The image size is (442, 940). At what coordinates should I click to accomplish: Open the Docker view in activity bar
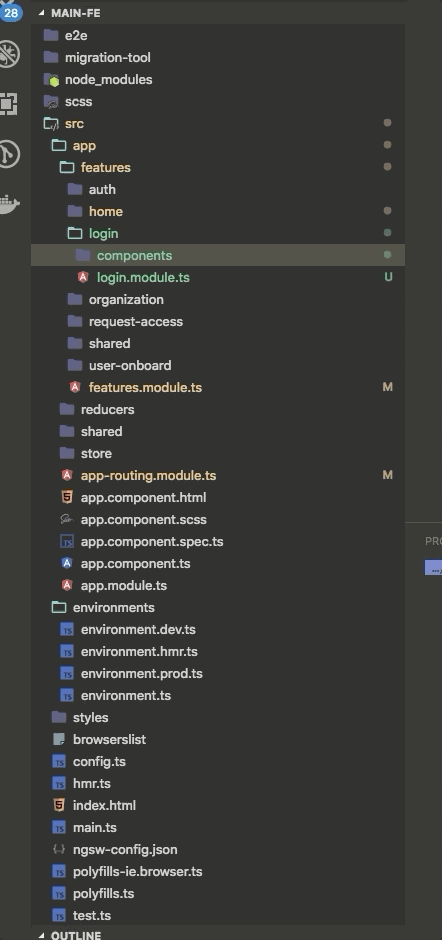click(x=8, y=204)
